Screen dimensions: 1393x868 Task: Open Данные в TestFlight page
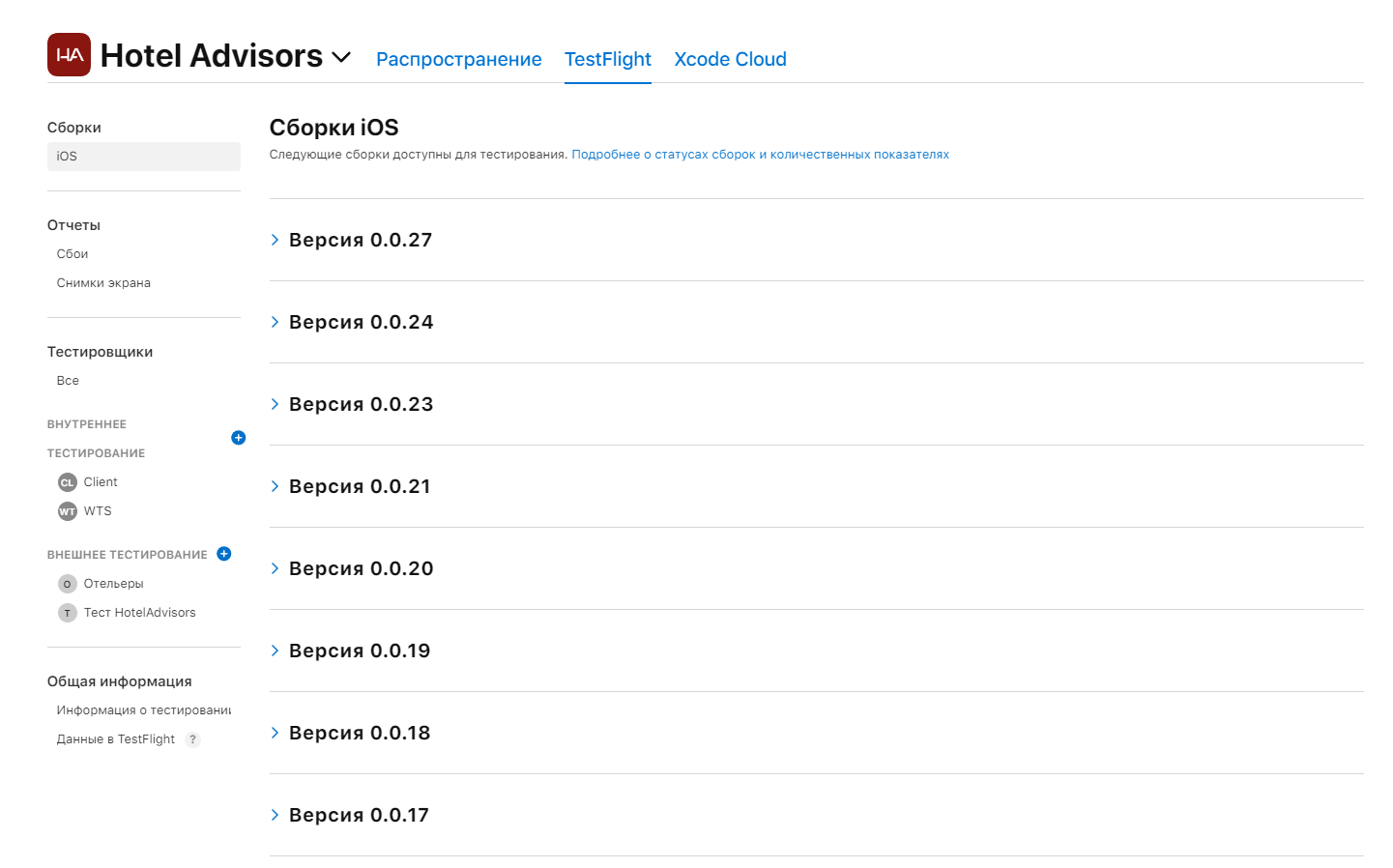[116, 739]
